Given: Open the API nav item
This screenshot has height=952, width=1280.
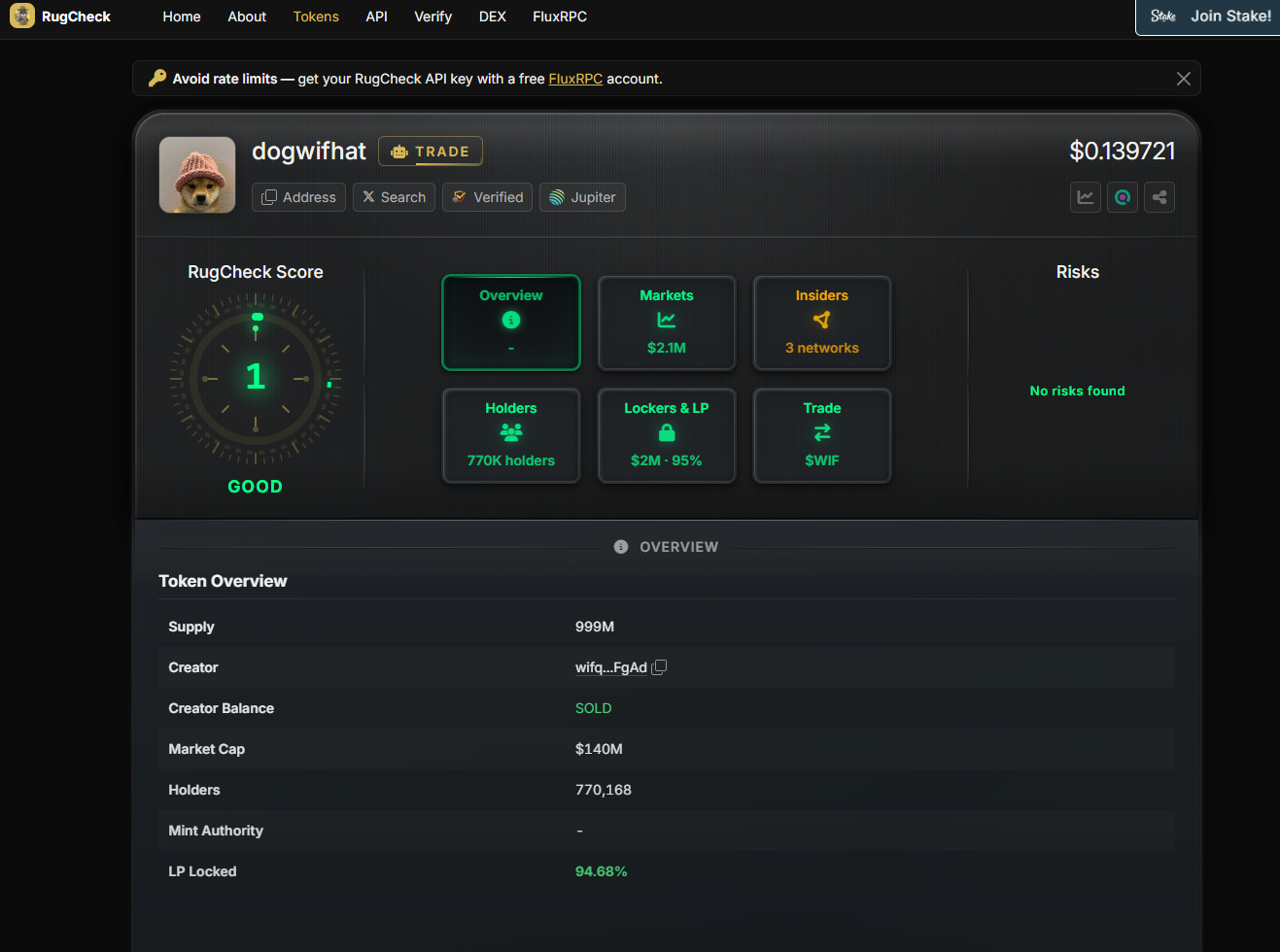Looking at the screenshot, I should (x=377, y=17).
